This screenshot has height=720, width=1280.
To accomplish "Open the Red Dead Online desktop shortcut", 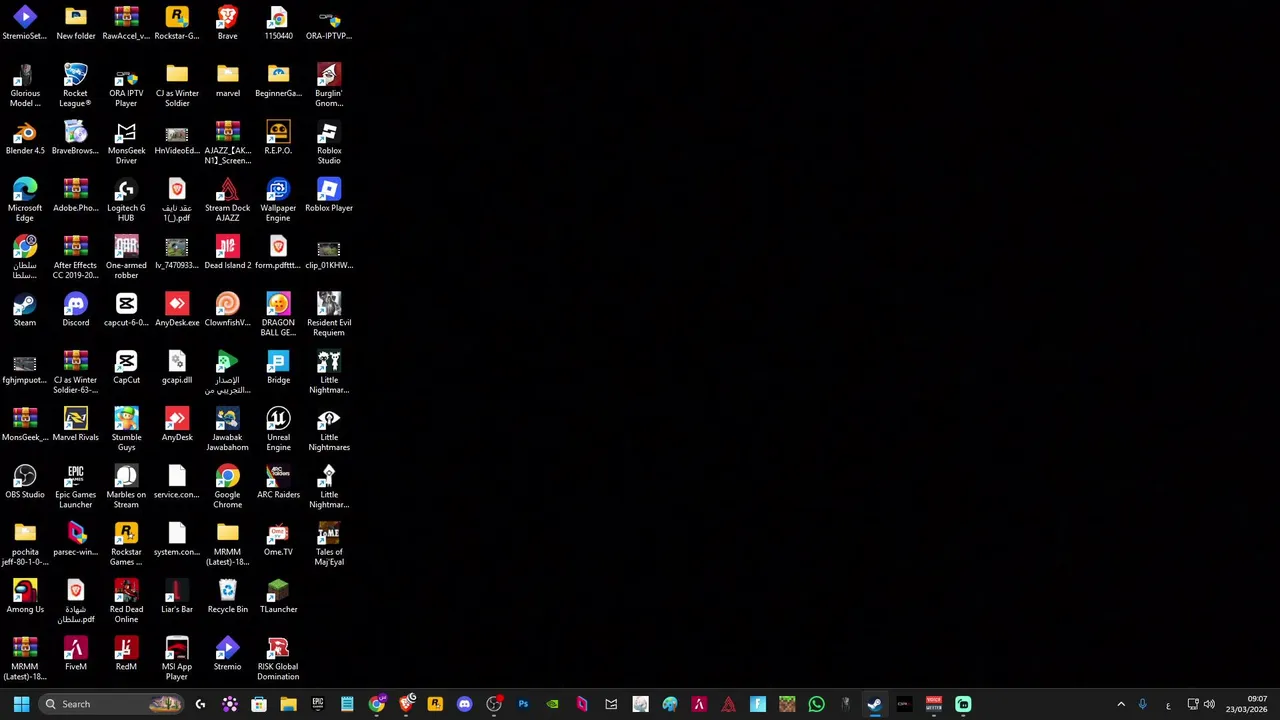I will point(126,602).
